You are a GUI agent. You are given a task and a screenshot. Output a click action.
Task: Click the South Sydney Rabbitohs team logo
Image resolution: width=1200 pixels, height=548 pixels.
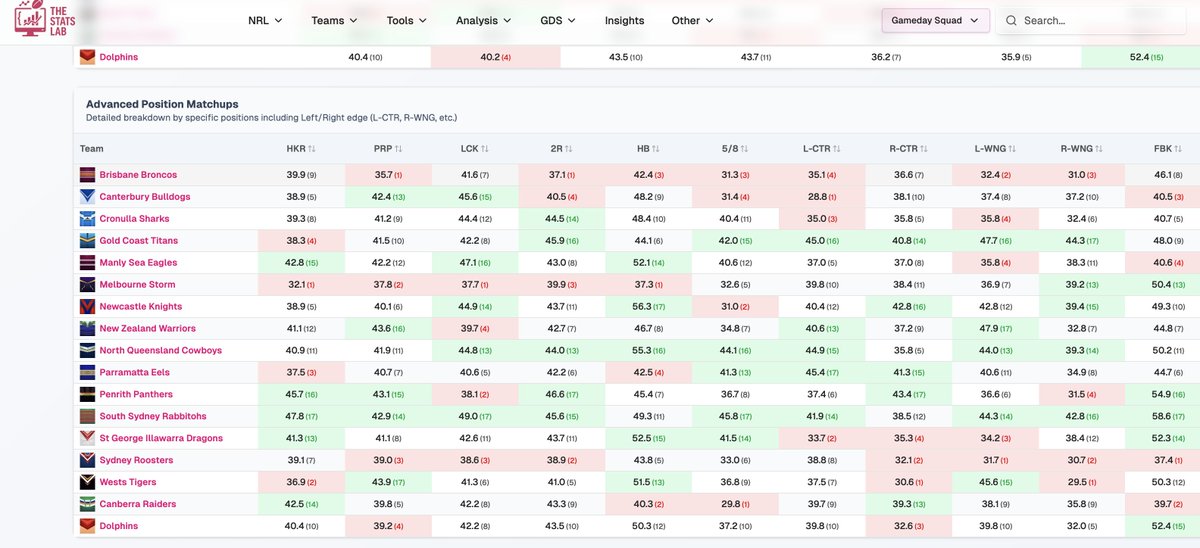88,417
